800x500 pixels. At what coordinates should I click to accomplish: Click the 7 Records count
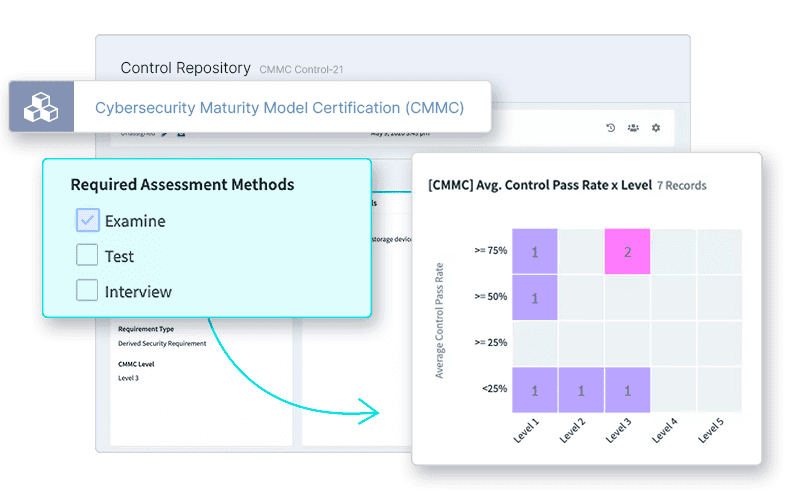682,186
